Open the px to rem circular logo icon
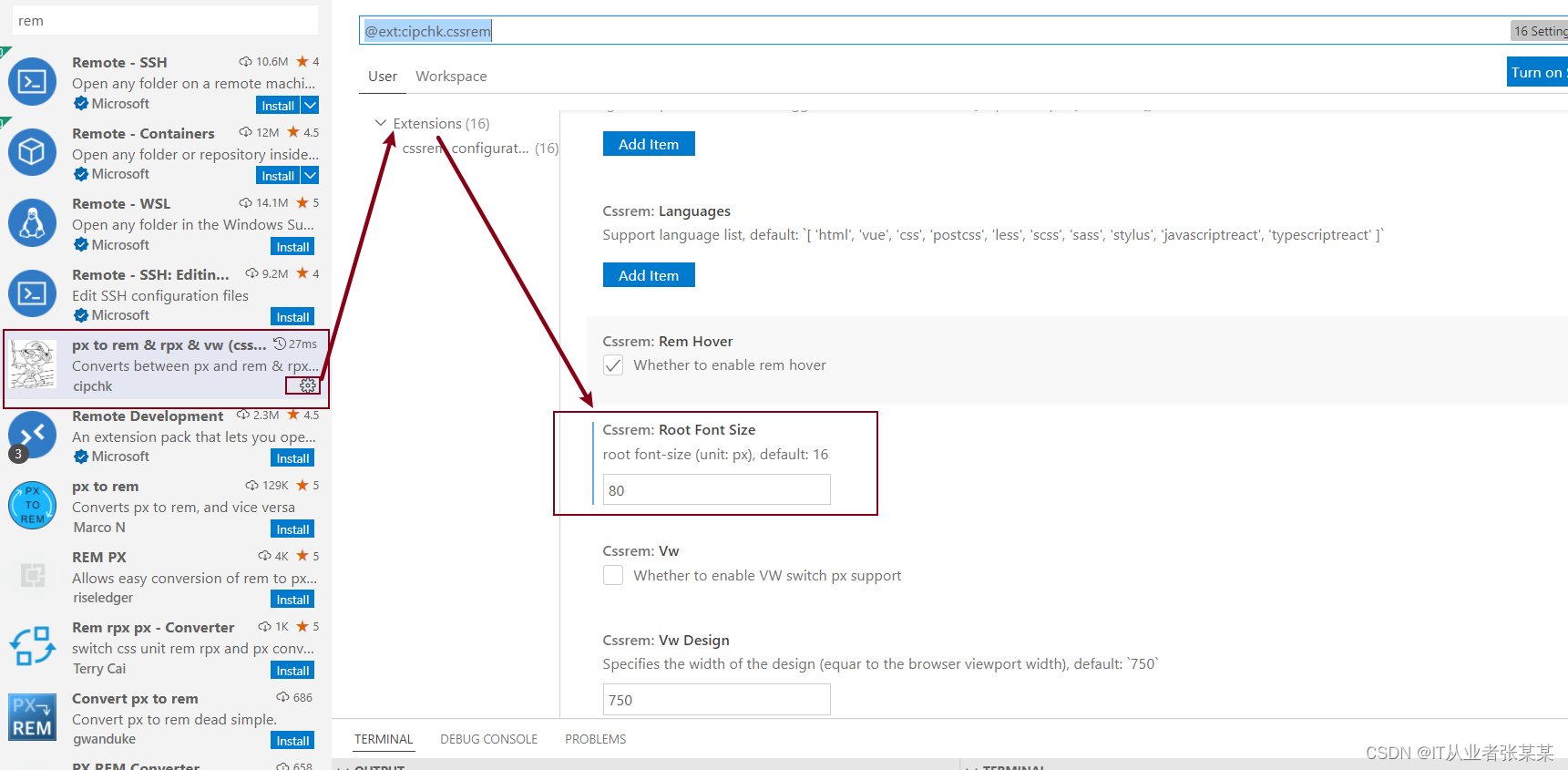The height and width of the screenshot is (770, 1568). (32, 505)
